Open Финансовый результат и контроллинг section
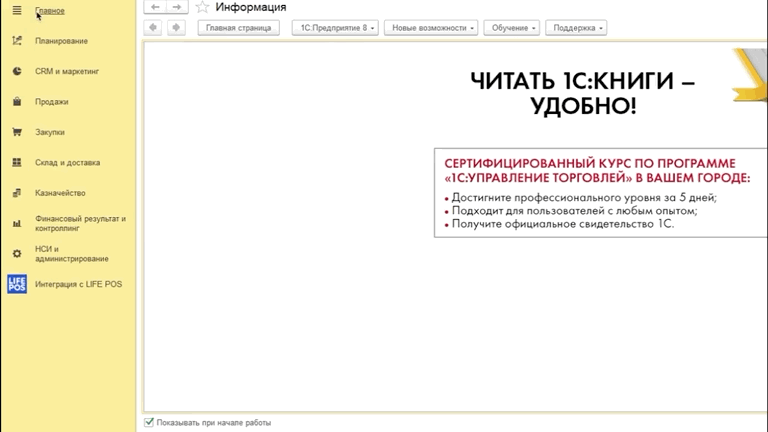 [x=80, y=223]
